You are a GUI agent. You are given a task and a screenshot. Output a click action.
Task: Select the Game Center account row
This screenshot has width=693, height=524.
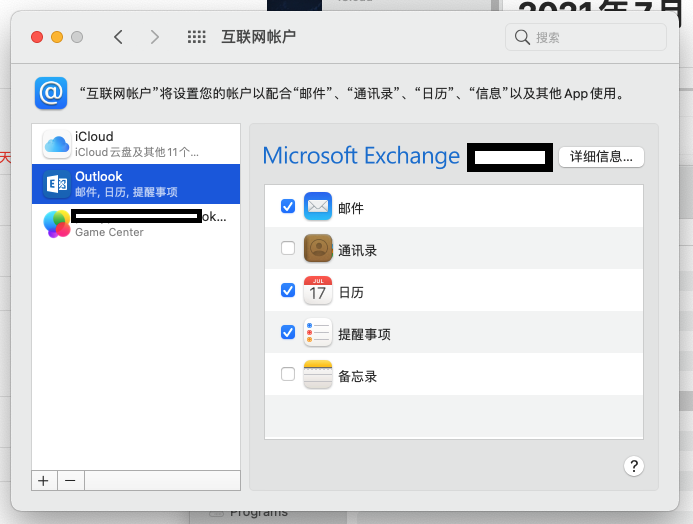136,224
